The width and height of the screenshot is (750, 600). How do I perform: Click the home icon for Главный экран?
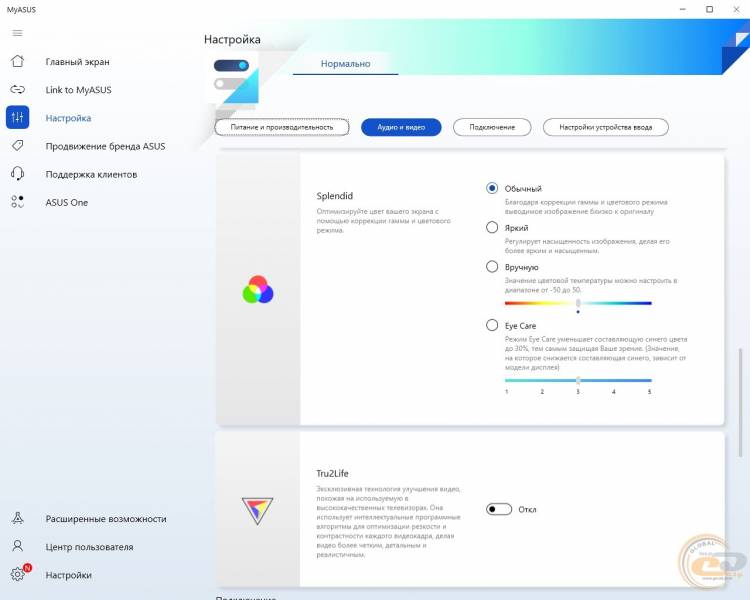tap(18, 61)
